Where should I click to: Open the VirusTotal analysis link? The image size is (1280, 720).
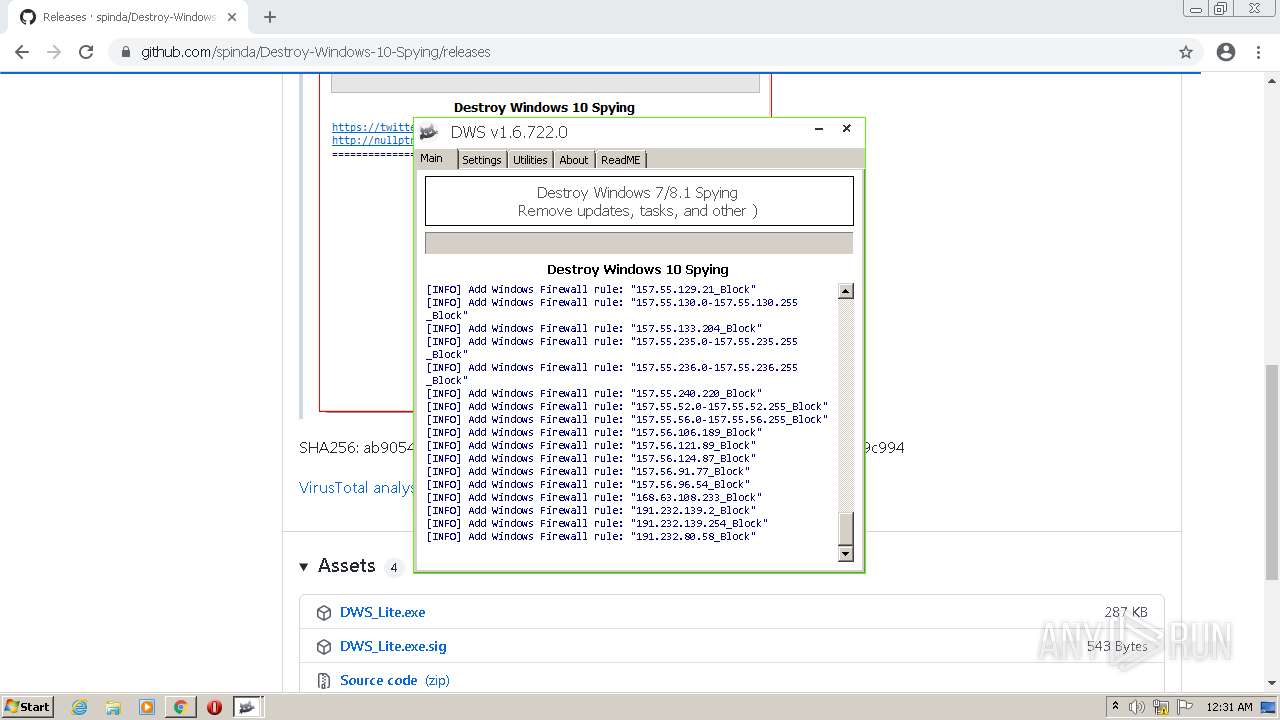tap(357, 487)
